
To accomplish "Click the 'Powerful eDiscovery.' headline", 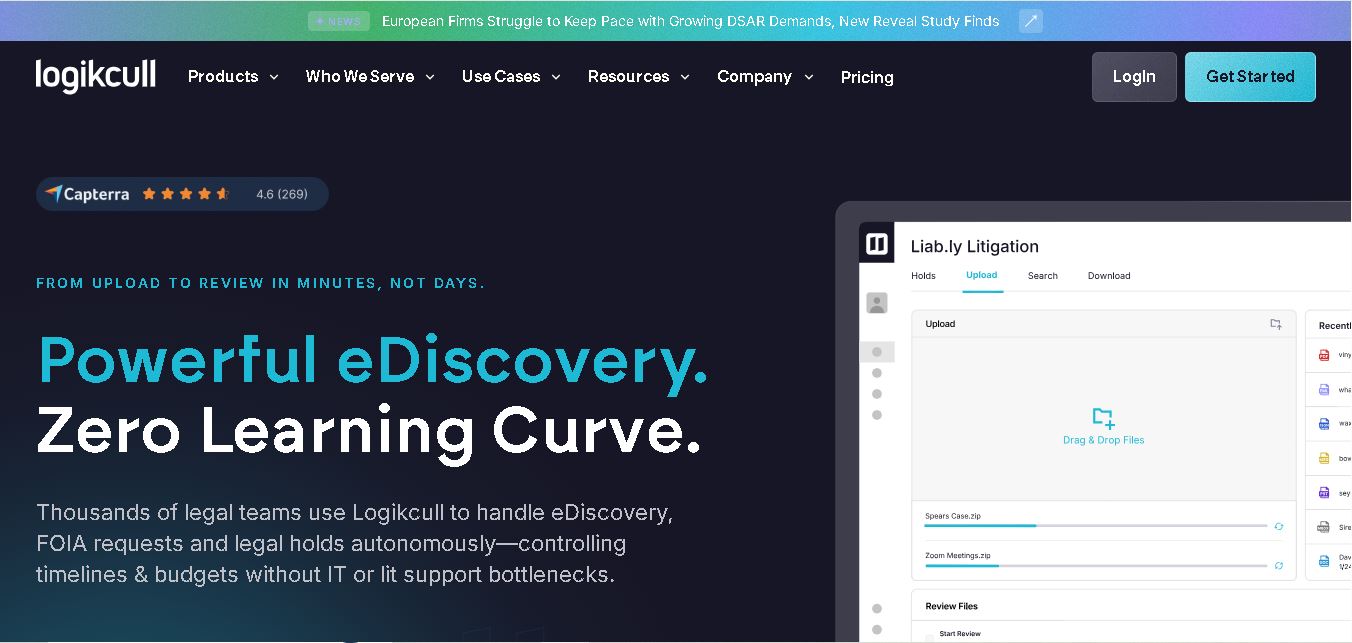I will pyautogui.click(x=373, y=361).
